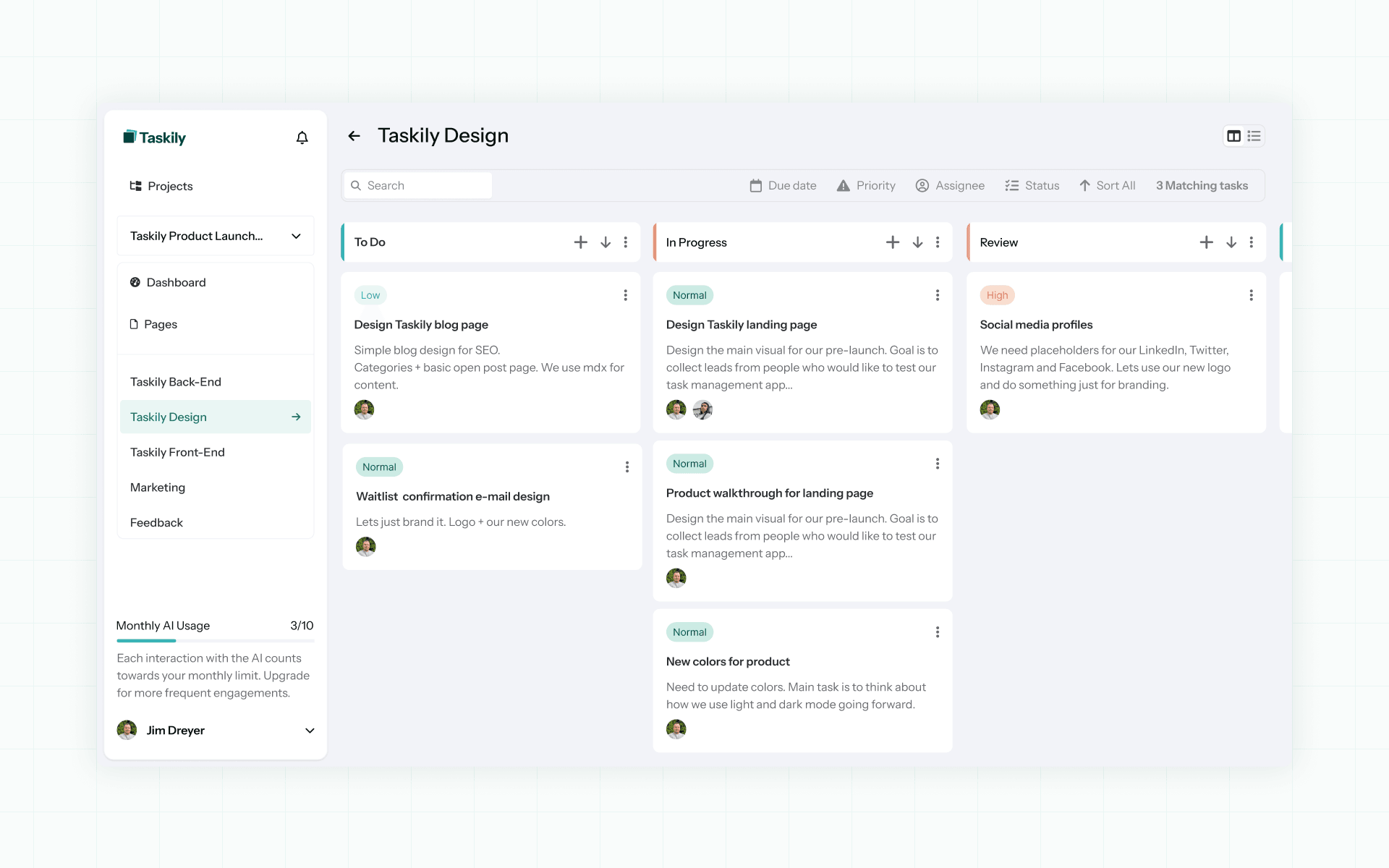
Task: Switch to list view layout
Action: point(1254,136)
